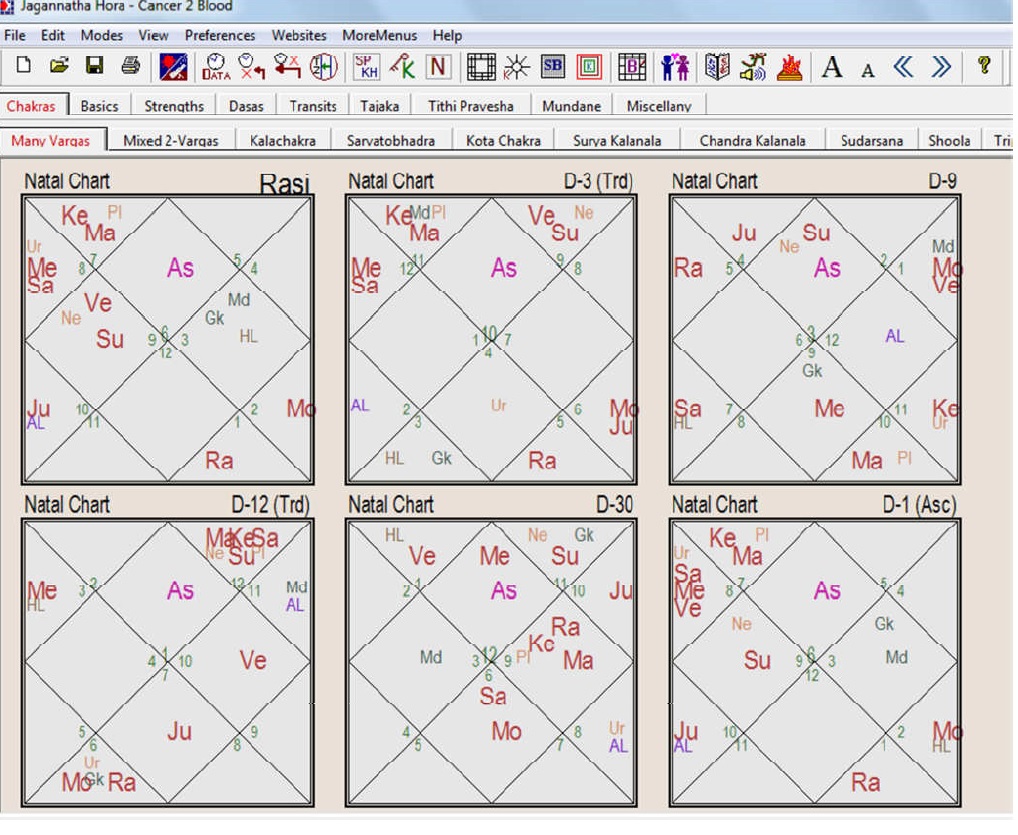Click the D-9 natal chart
This screenshot has width=1018, height=835.
814,340
